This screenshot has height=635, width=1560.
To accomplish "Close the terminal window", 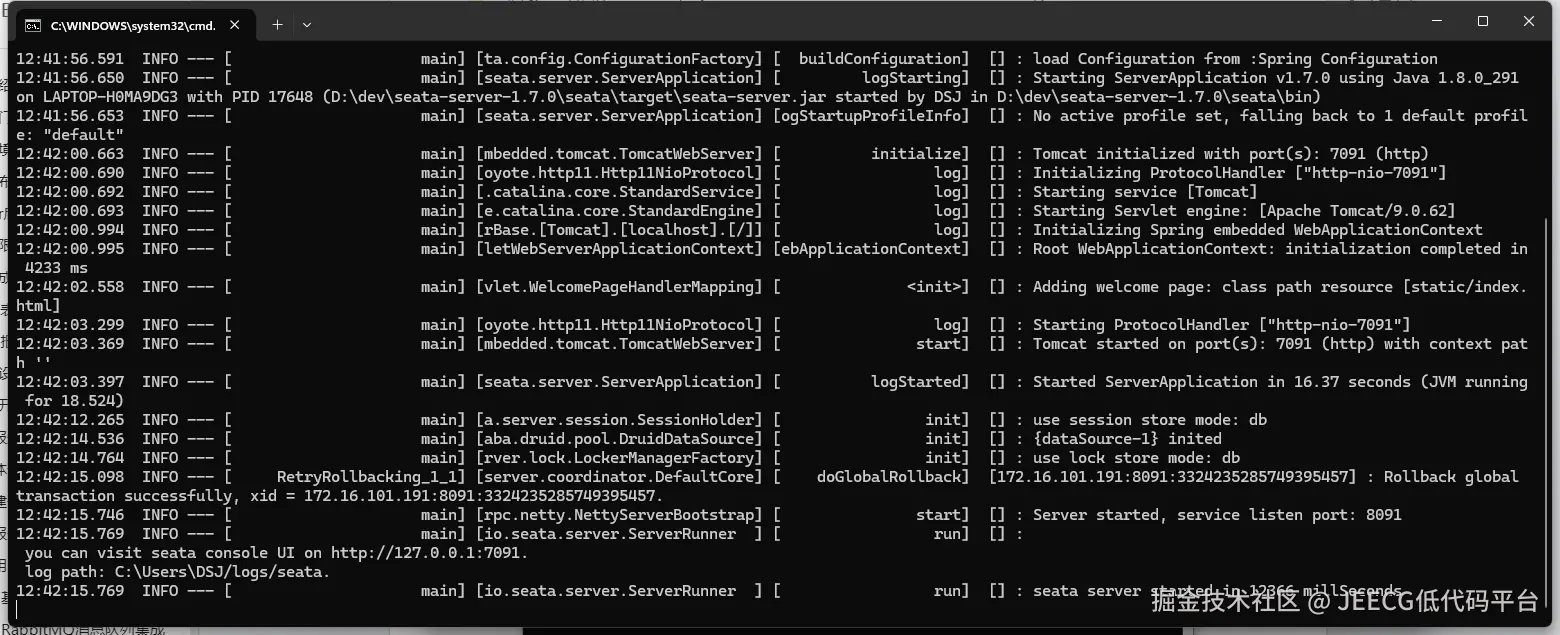I will pos(1529,21).
